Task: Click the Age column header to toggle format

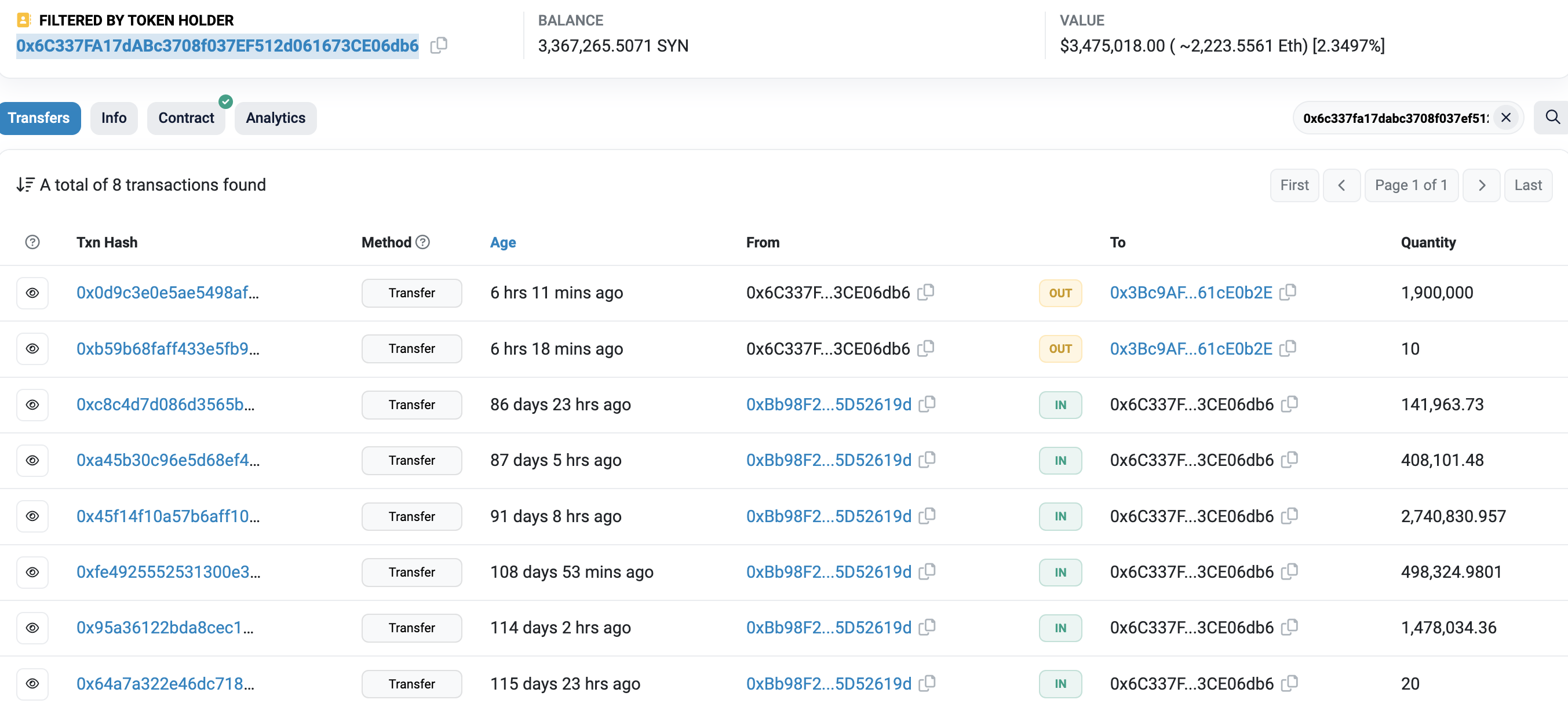Action: [x=503, y=242]
